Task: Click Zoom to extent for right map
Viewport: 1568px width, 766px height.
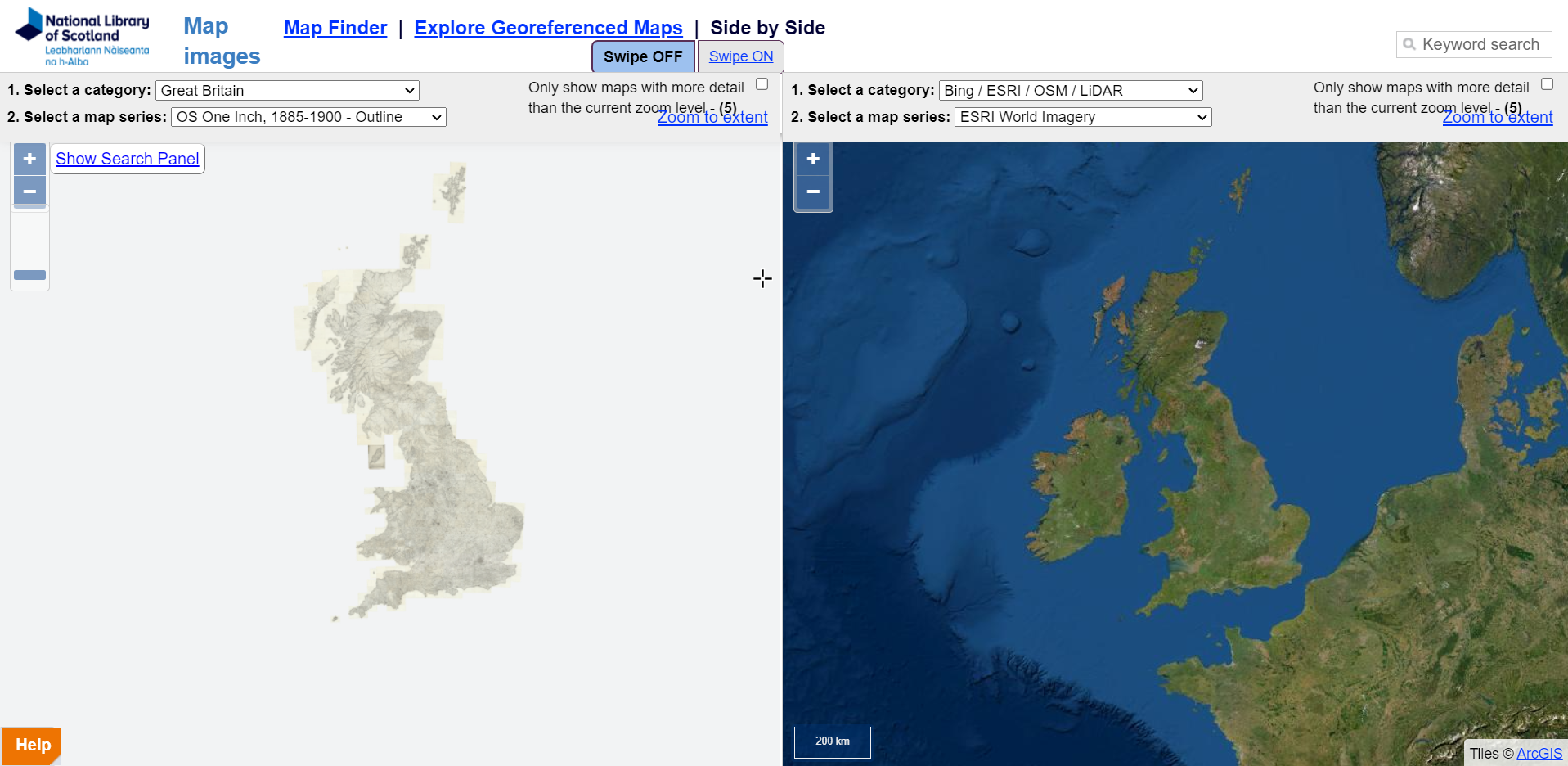Action: point(1498,117)
